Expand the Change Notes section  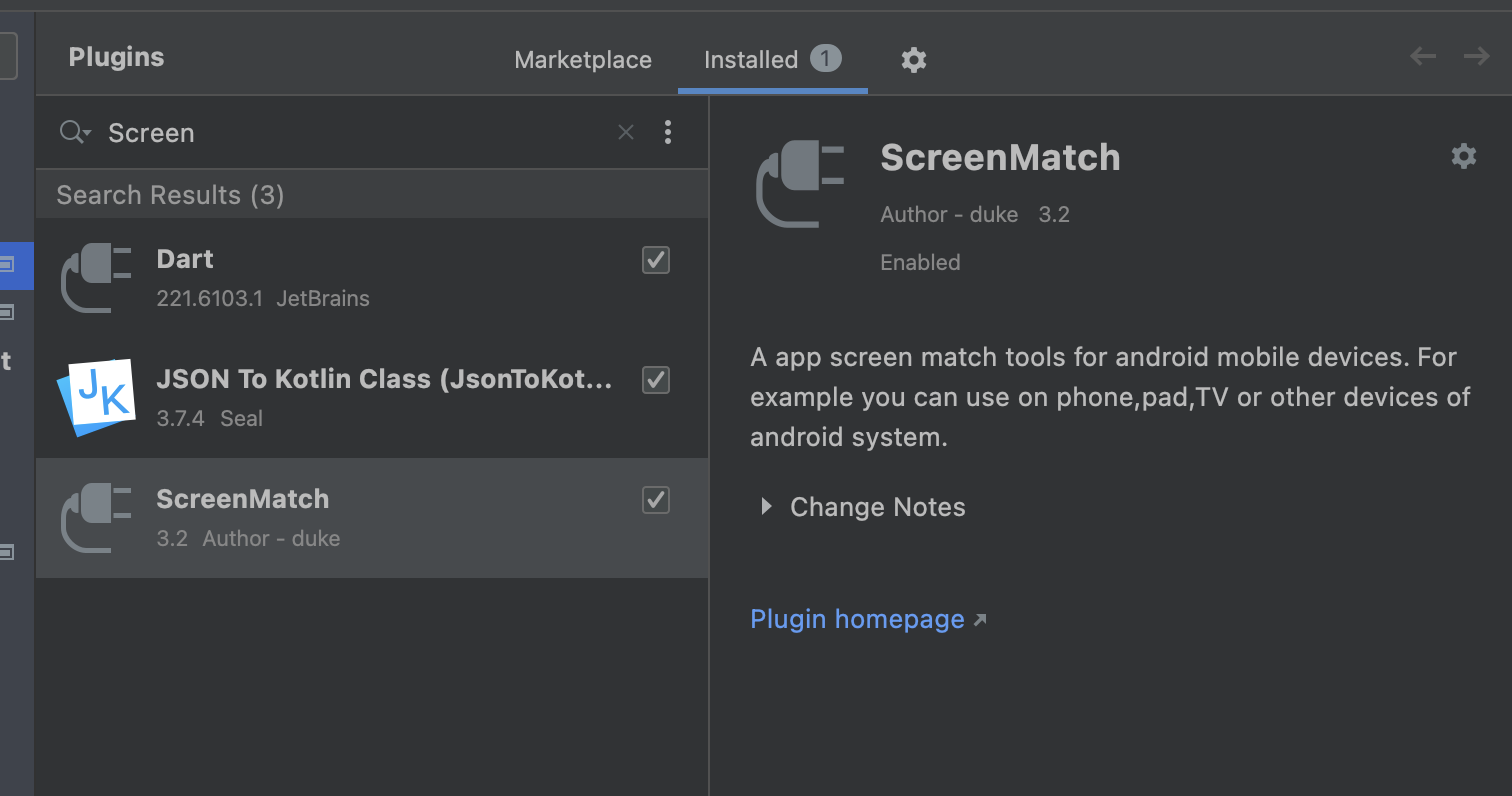click(767, 507)
